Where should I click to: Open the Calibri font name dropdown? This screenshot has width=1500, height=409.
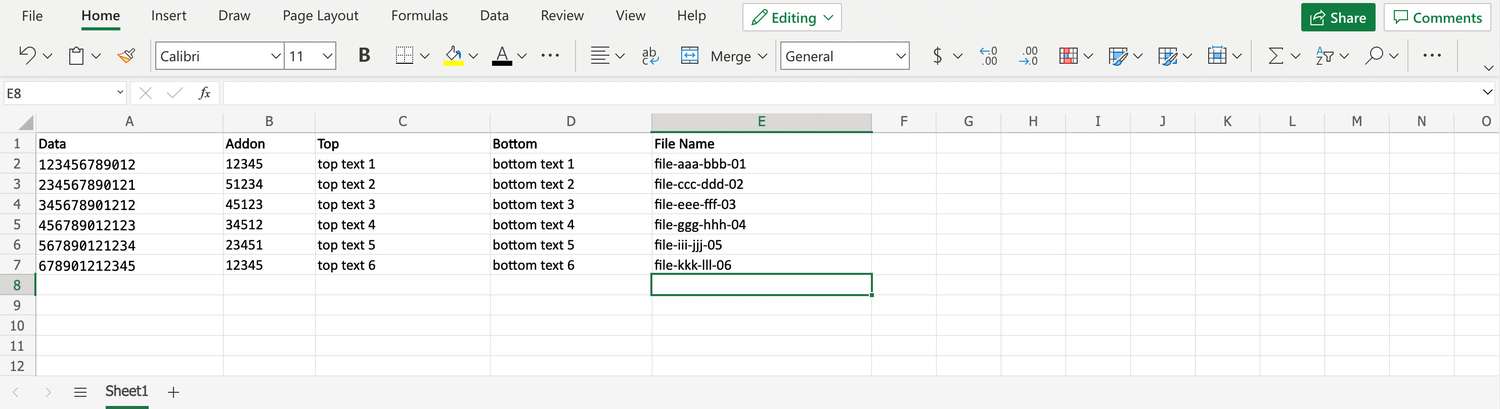click(220, 56)
